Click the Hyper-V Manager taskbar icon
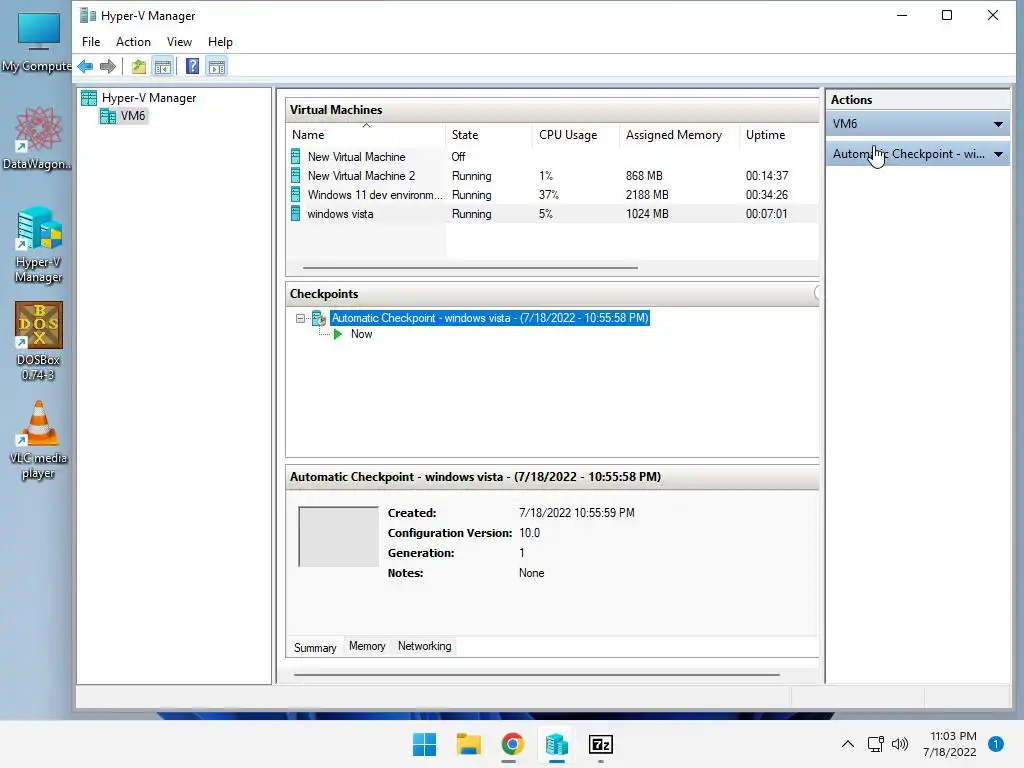 coord(556,744)
